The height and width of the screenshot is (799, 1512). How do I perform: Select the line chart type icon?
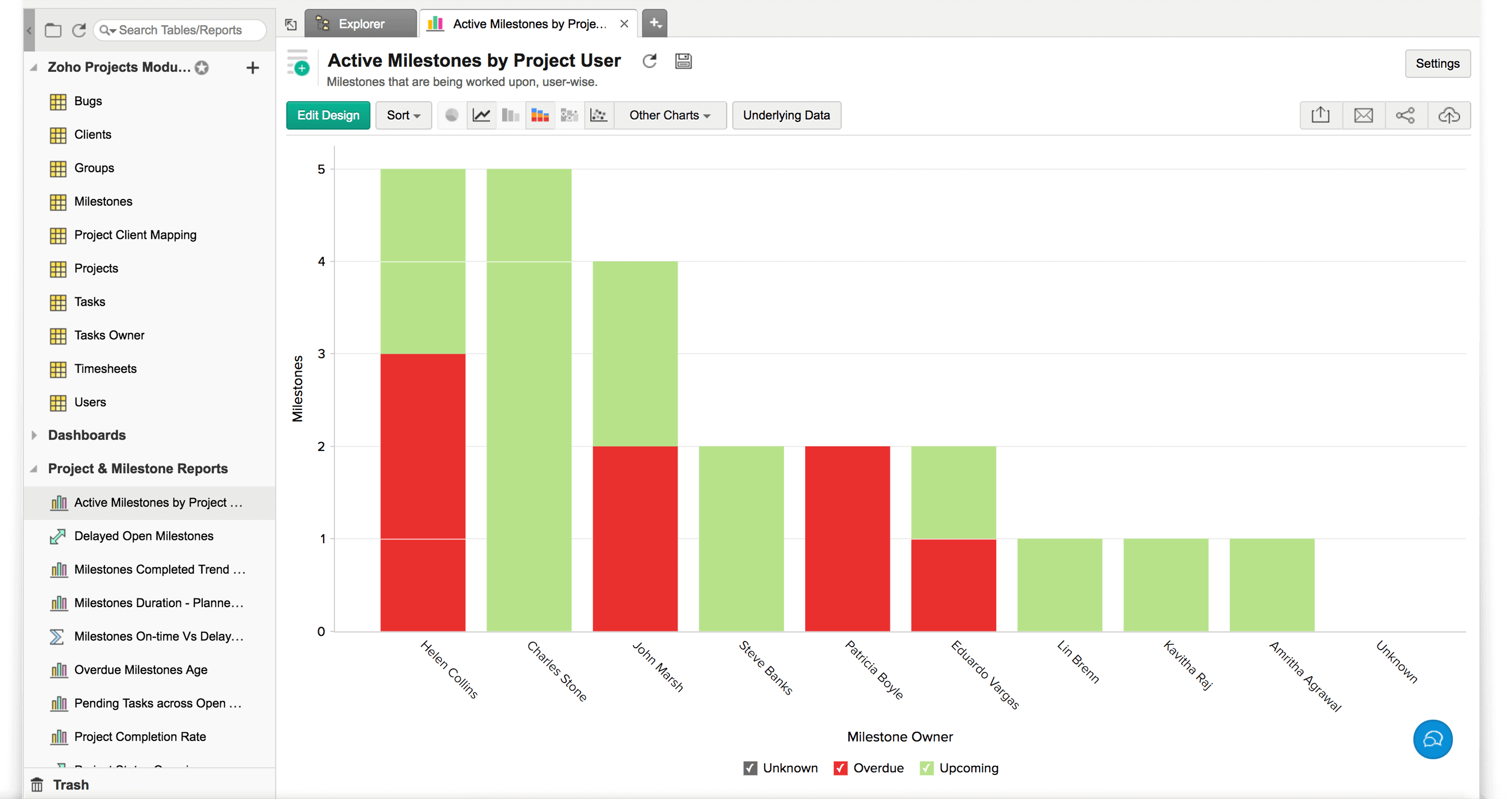coord(481,115)
